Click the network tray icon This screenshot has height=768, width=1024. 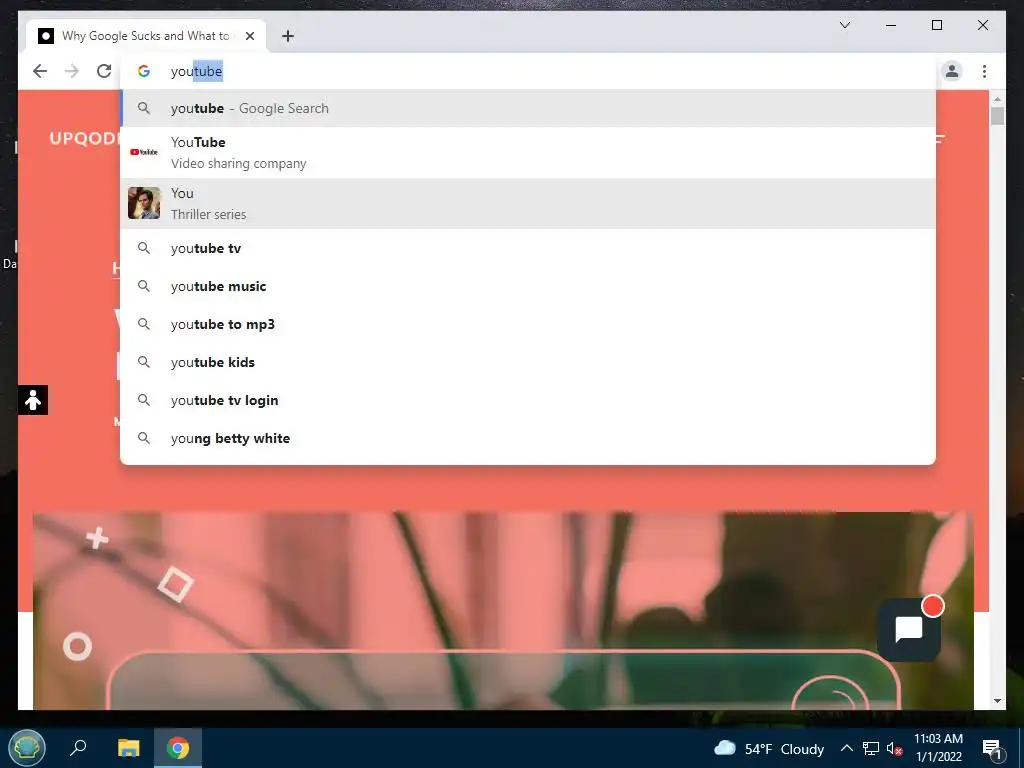coord(871,748)
